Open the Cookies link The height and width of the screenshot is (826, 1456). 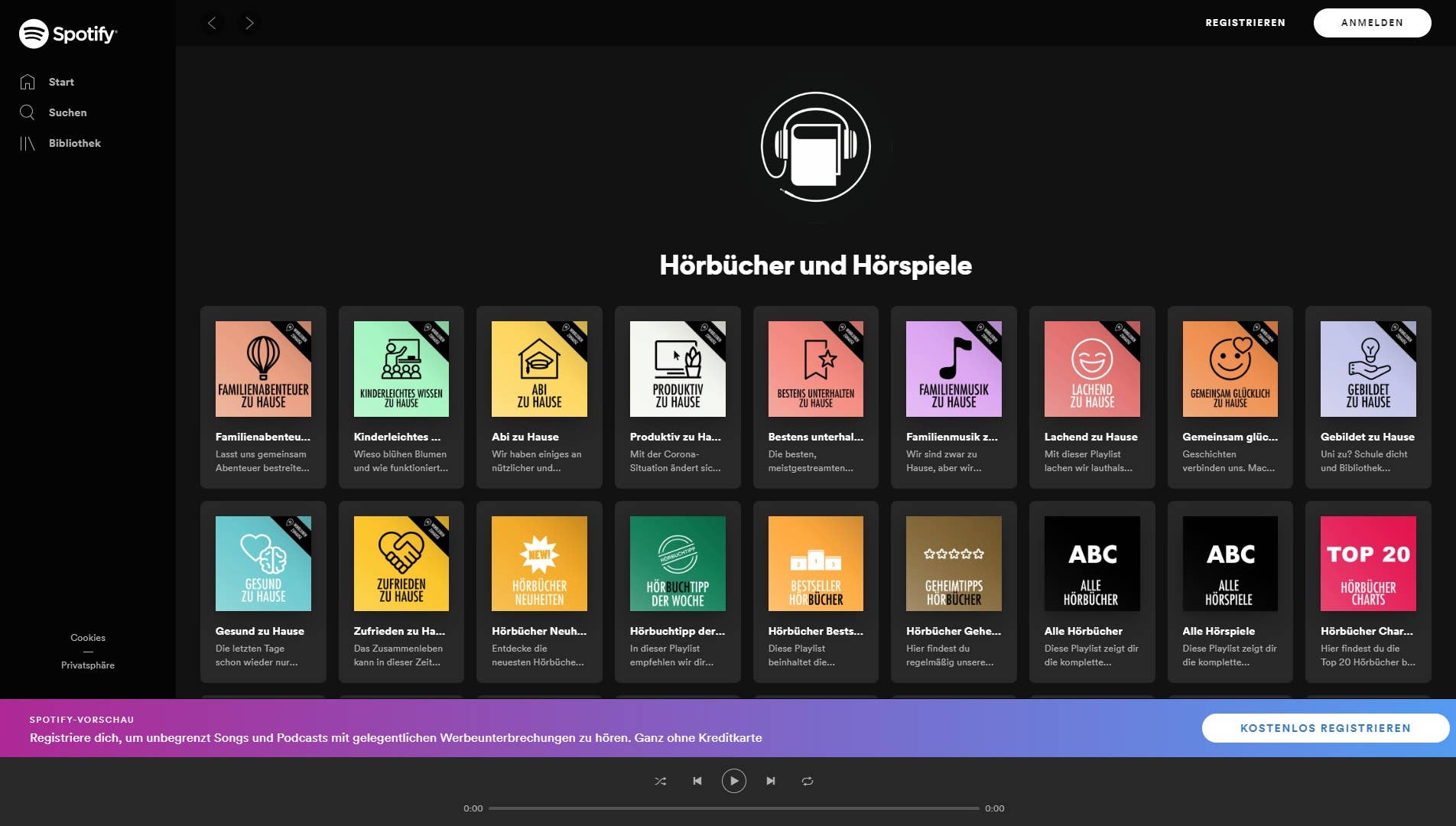[87, 638]
